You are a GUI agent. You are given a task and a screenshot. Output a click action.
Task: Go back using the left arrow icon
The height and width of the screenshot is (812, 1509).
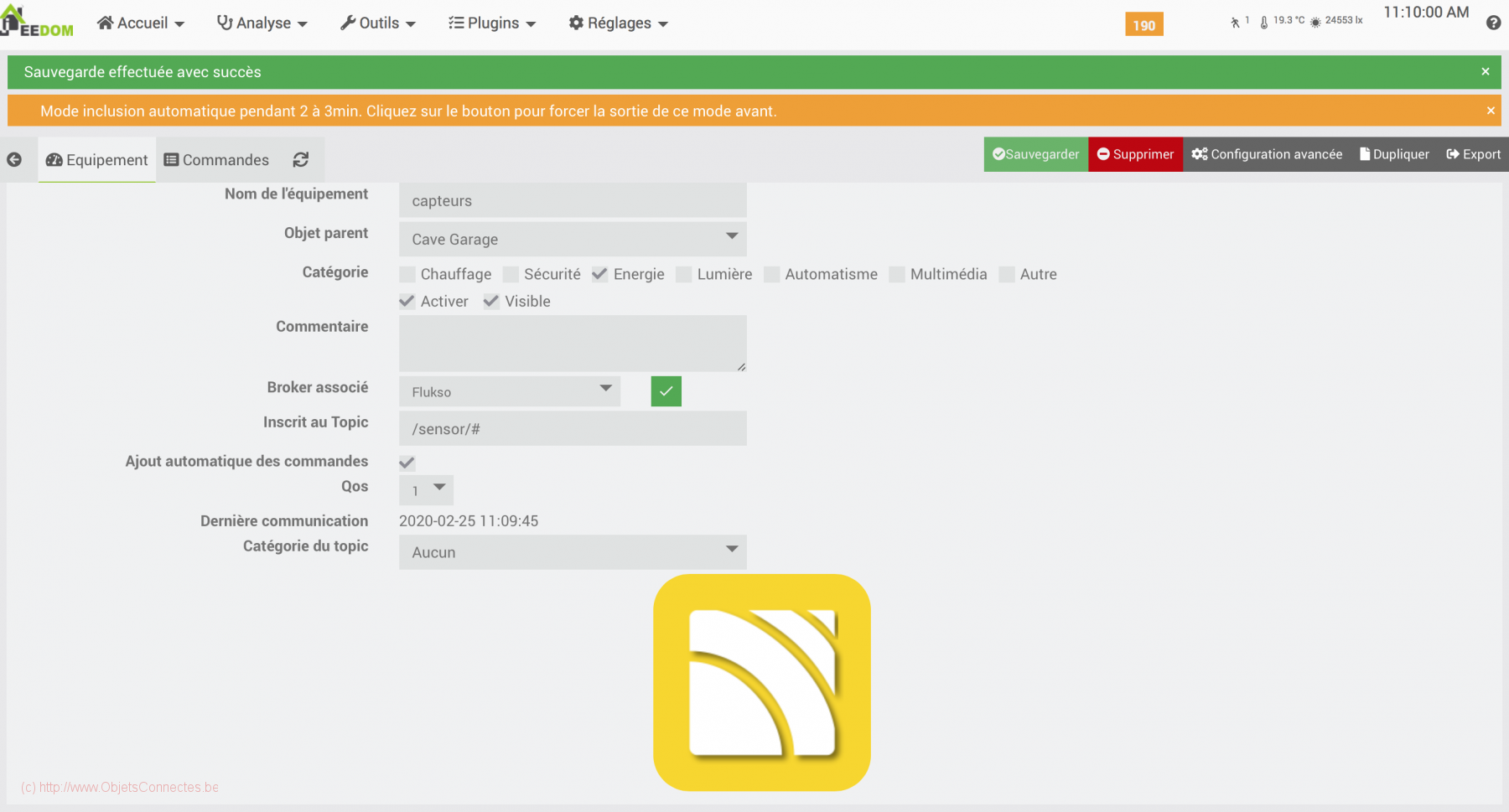14,160
